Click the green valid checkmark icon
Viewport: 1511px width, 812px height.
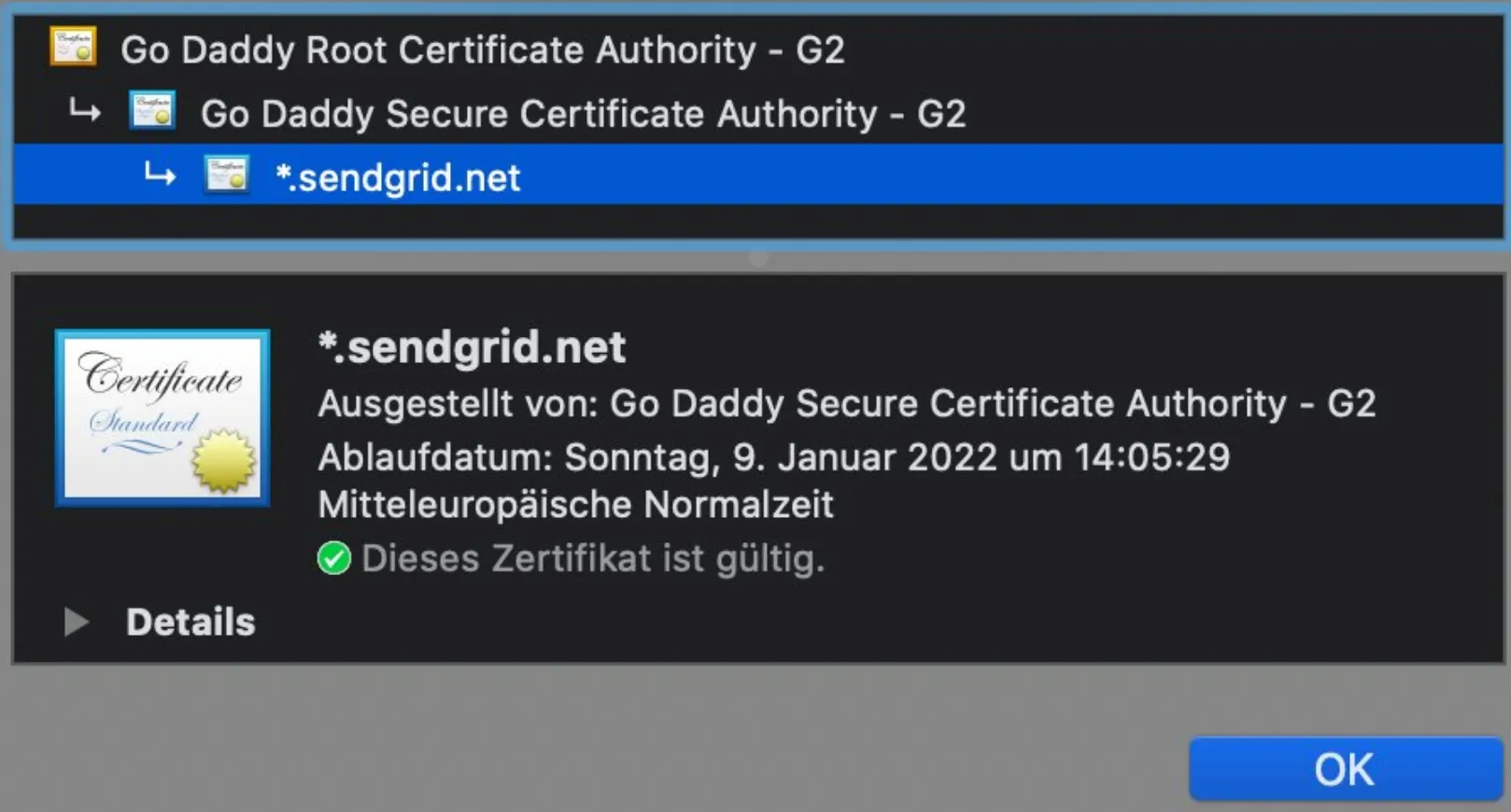tap(333, 558)
